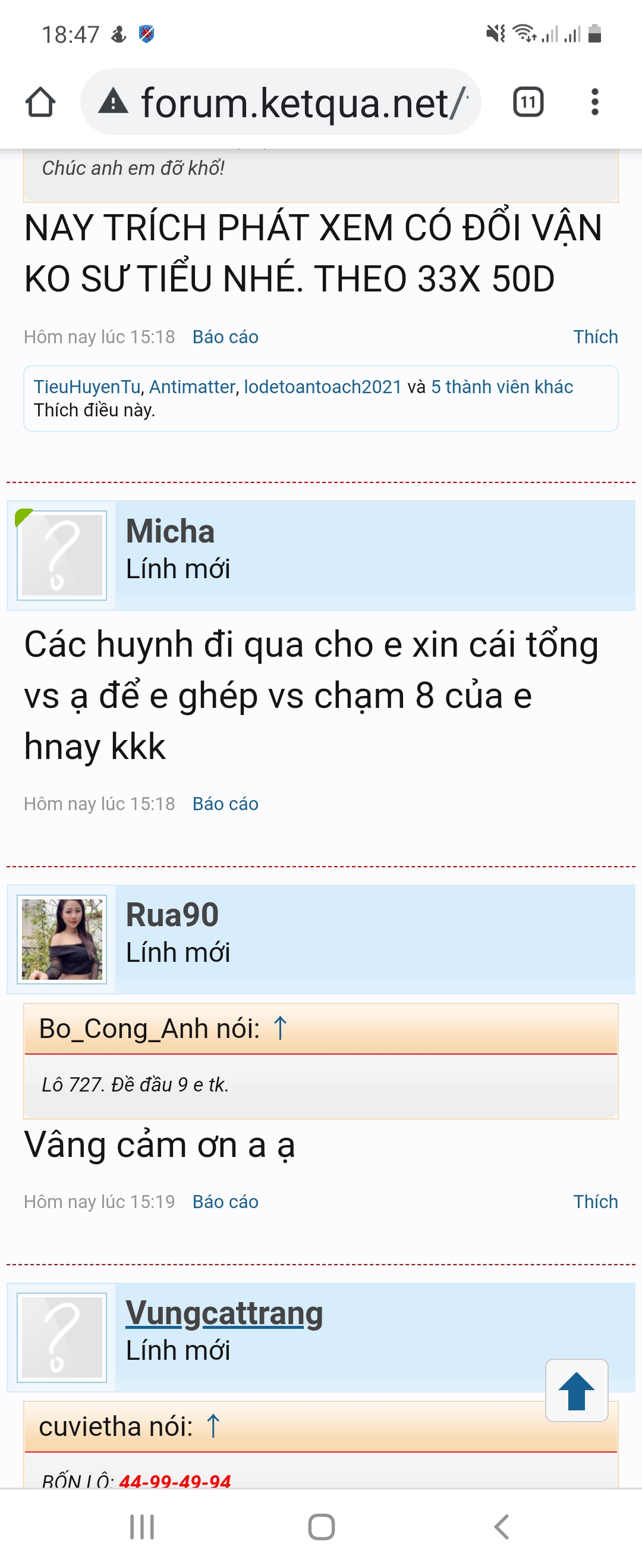Image resolution: width=642 pixels, height=1568 pixels.
Task: Like Rua90's post with Thích
Action: [x=595, y=1202]
